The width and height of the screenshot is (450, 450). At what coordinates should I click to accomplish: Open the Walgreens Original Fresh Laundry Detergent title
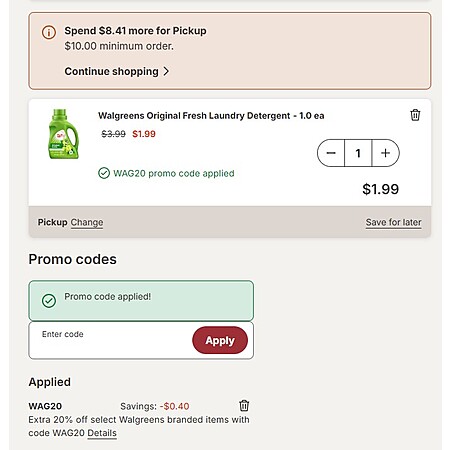pos(211,116)
